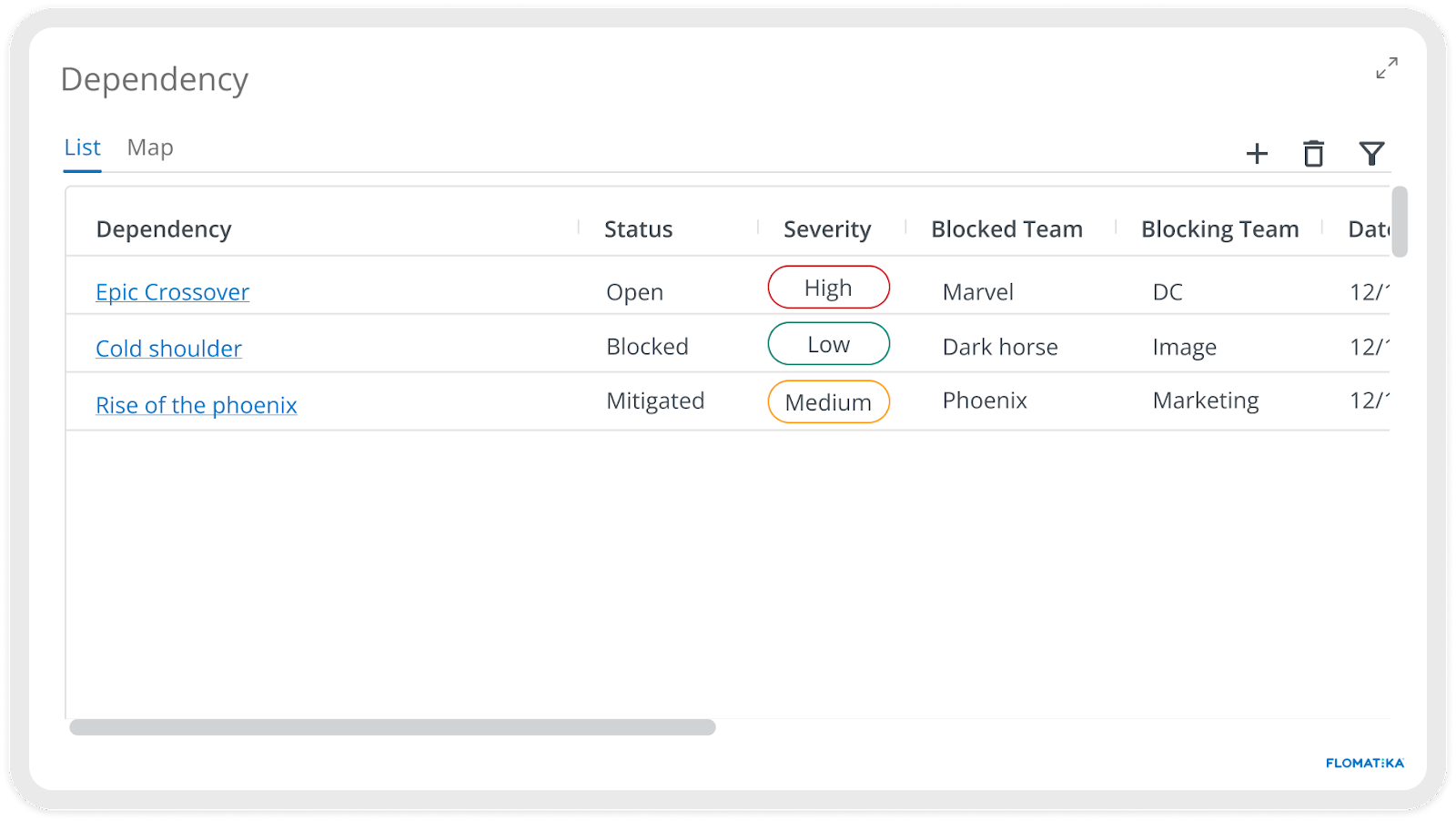
Task: Sort by the Status column header
Action: 638,229
